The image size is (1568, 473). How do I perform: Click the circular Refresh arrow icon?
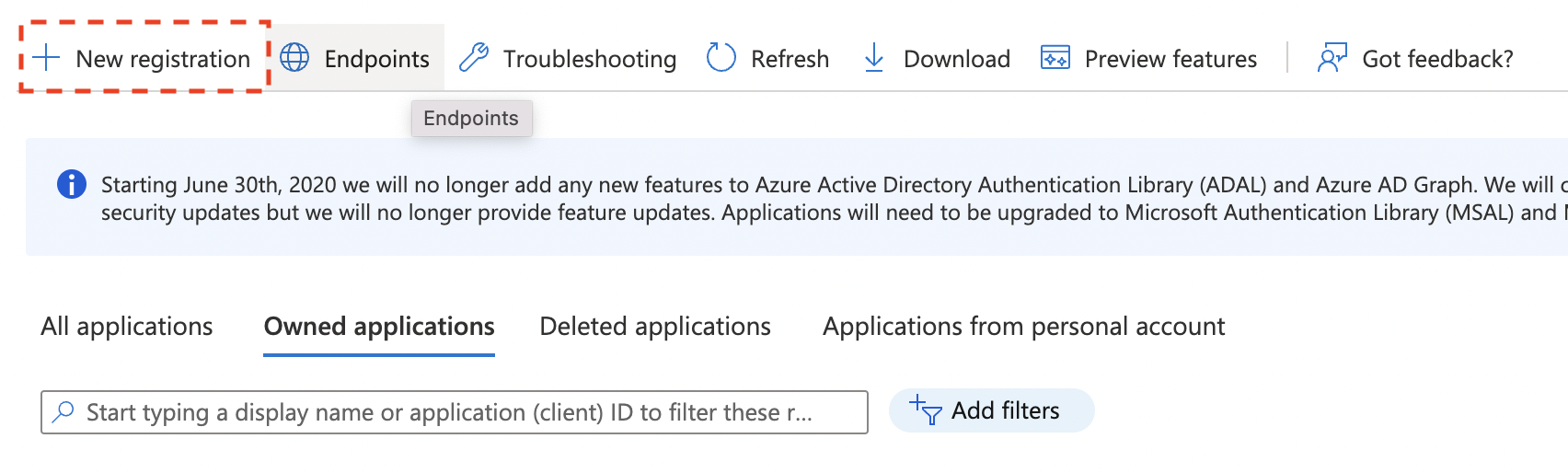721,58
